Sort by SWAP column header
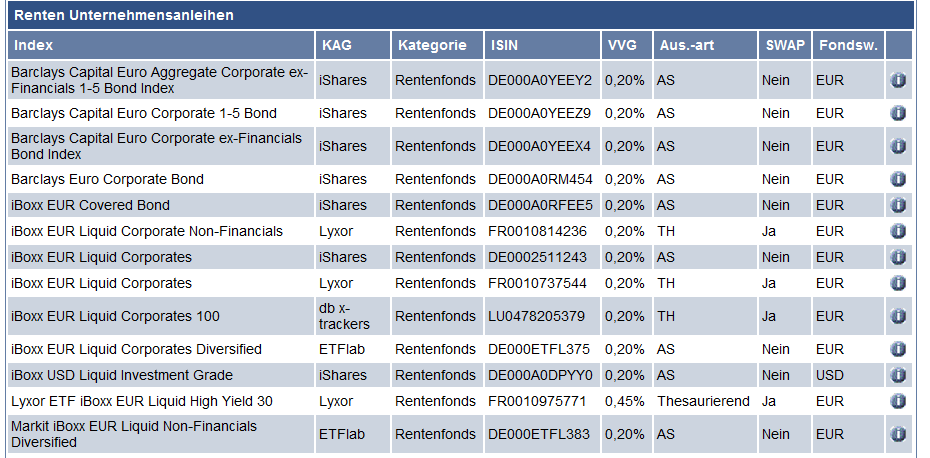 tap(784, 45)
